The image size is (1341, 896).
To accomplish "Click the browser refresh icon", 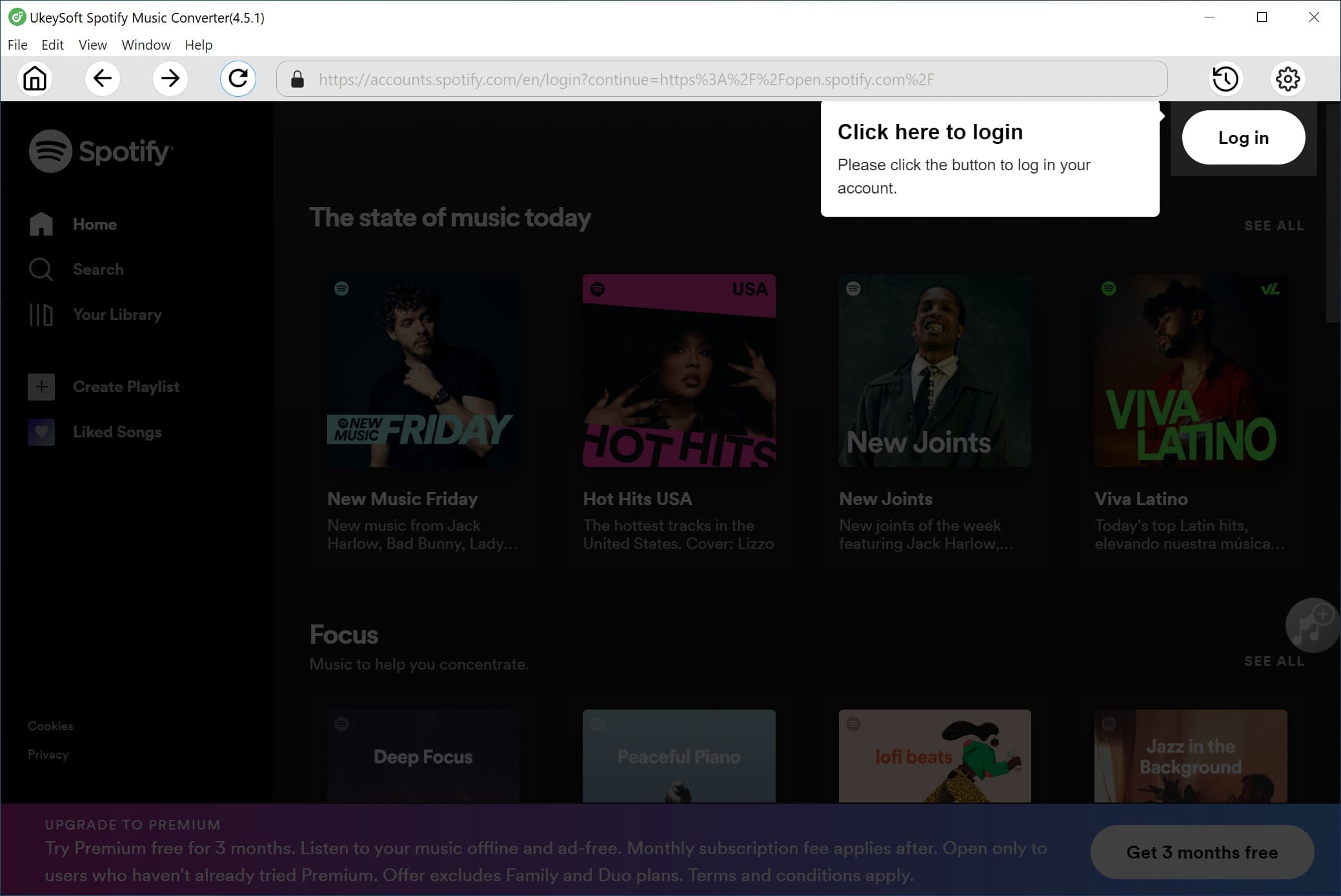I will (x=239, y=79).
